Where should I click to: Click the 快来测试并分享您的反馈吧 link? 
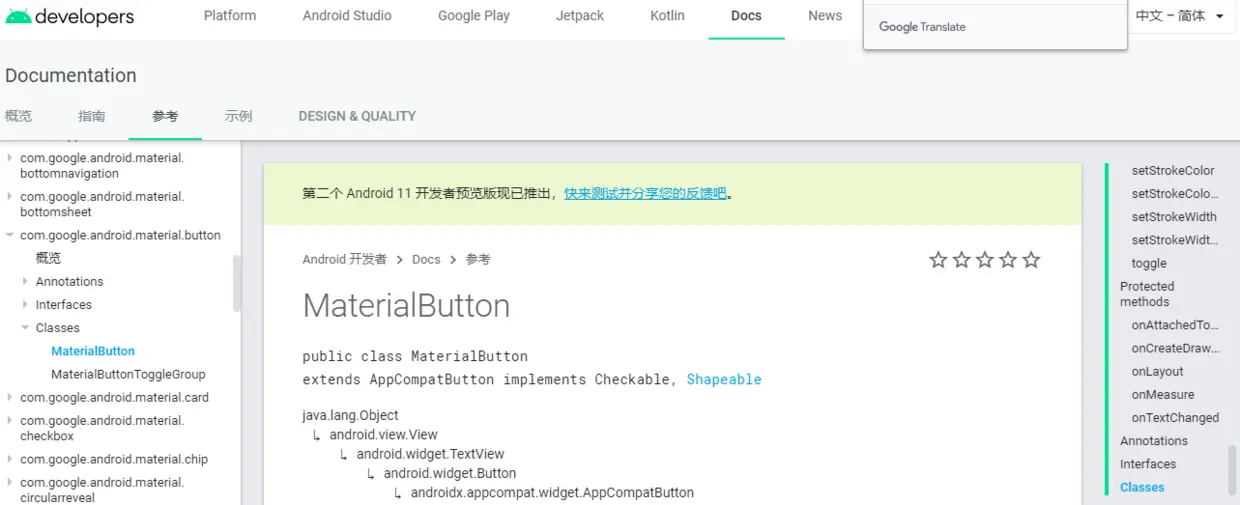[645, 194]
